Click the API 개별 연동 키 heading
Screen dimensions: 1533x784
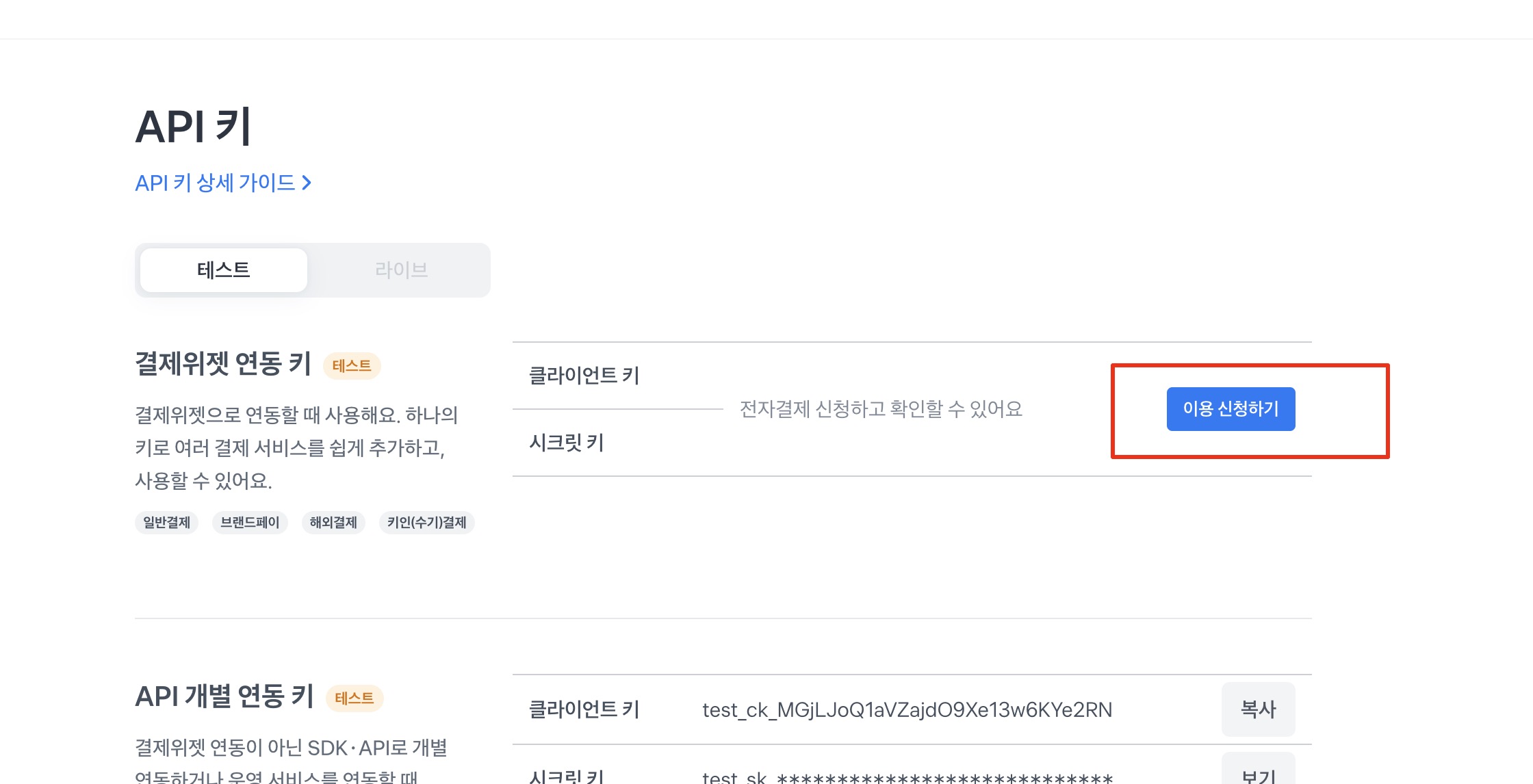pyautogui.click(x=224, y=696)
